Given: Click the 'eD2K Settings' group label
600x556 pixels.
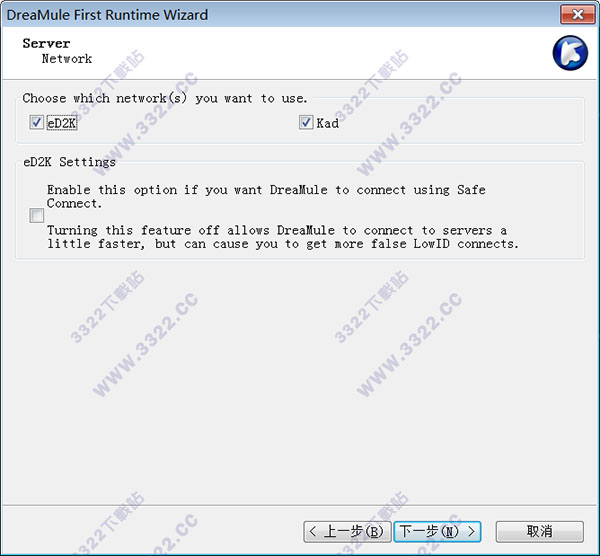Looking at the screenshot, I should 69,162.
